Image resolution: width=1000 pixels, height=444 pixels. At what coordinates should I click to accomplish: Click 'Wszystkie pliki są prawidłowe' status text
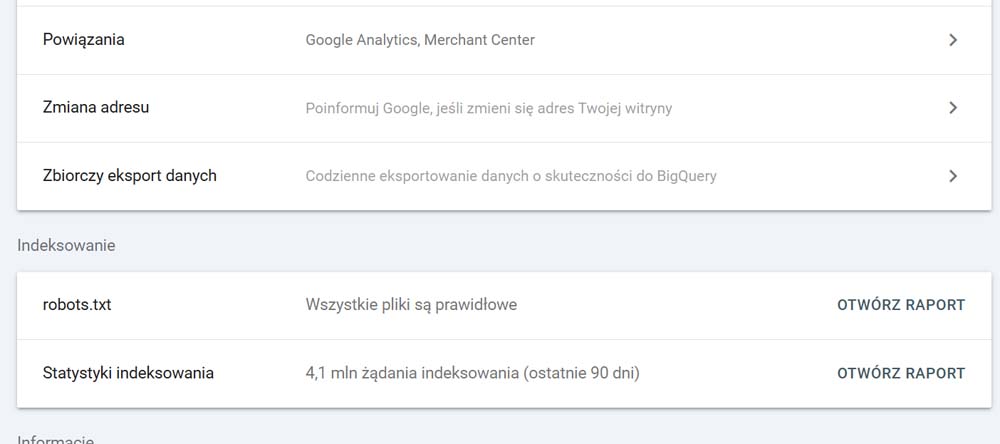click(411, 305)
